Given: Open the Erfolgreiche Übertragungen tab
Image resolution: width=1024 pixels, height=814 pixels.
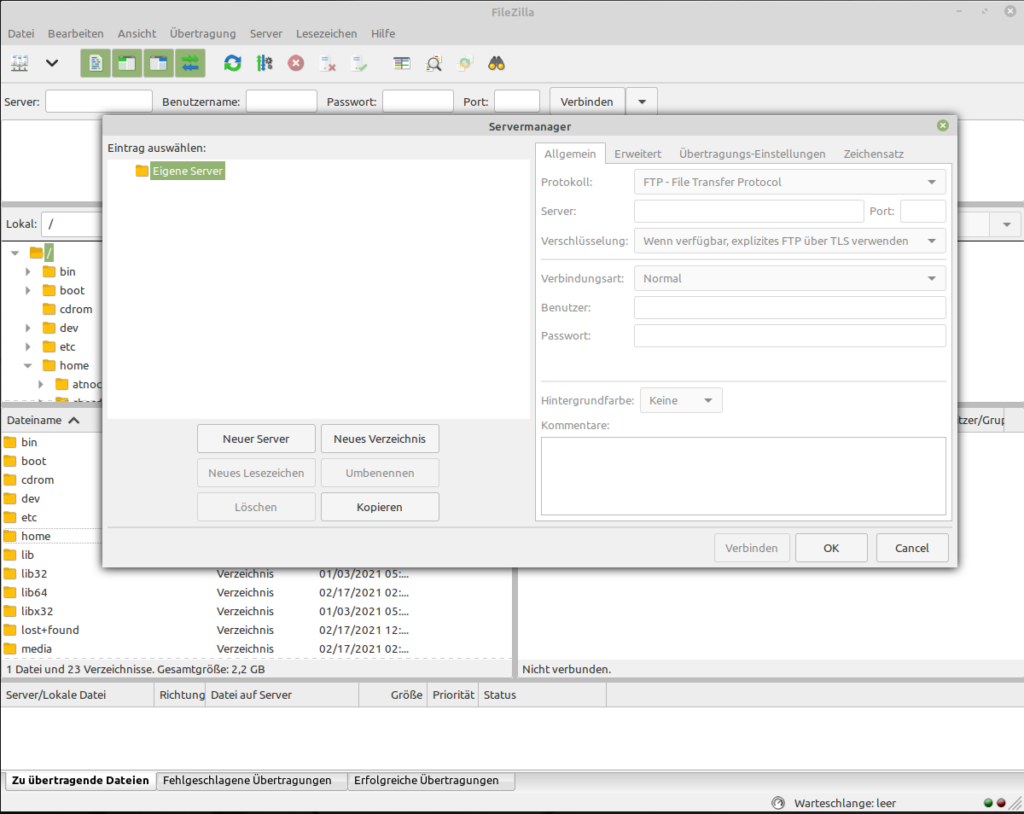Looking at the screenshot, I should click(x=426, y=780).
